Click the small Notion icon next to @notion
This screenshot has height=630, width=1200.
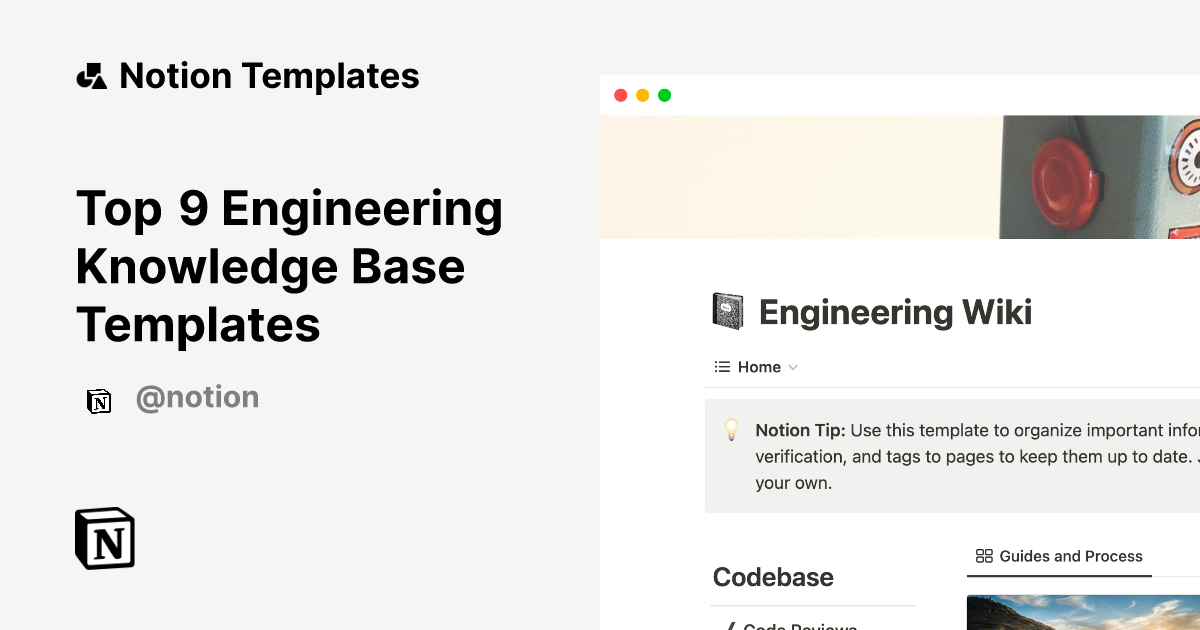click(99, 400)
